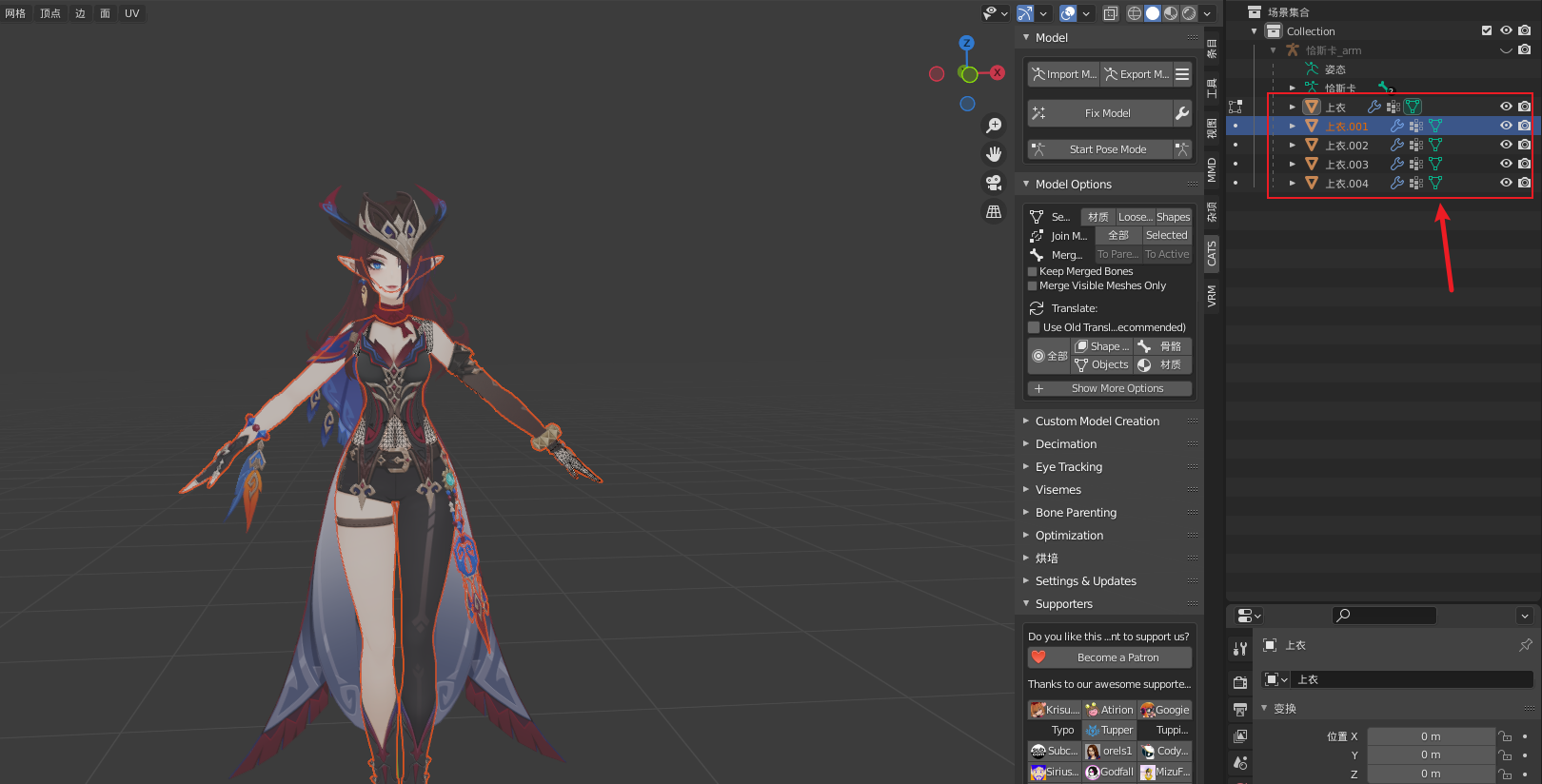Separate by Shapes button
Screen dimensions: 1542x784
(1173, 217)
